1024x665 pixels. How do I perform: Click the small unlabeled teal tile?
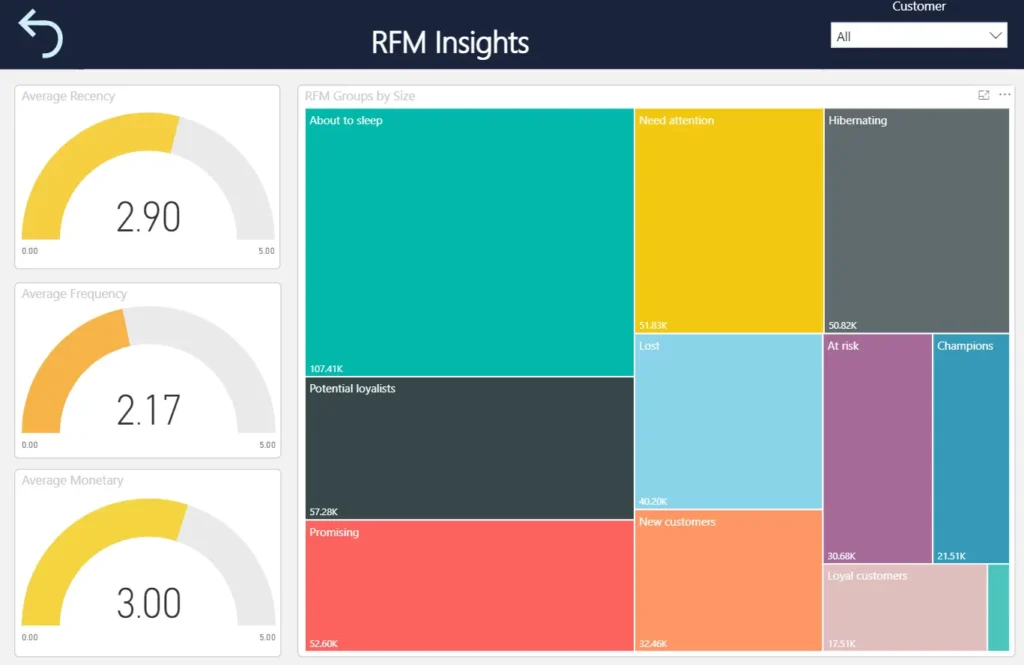tap(998, 608)
